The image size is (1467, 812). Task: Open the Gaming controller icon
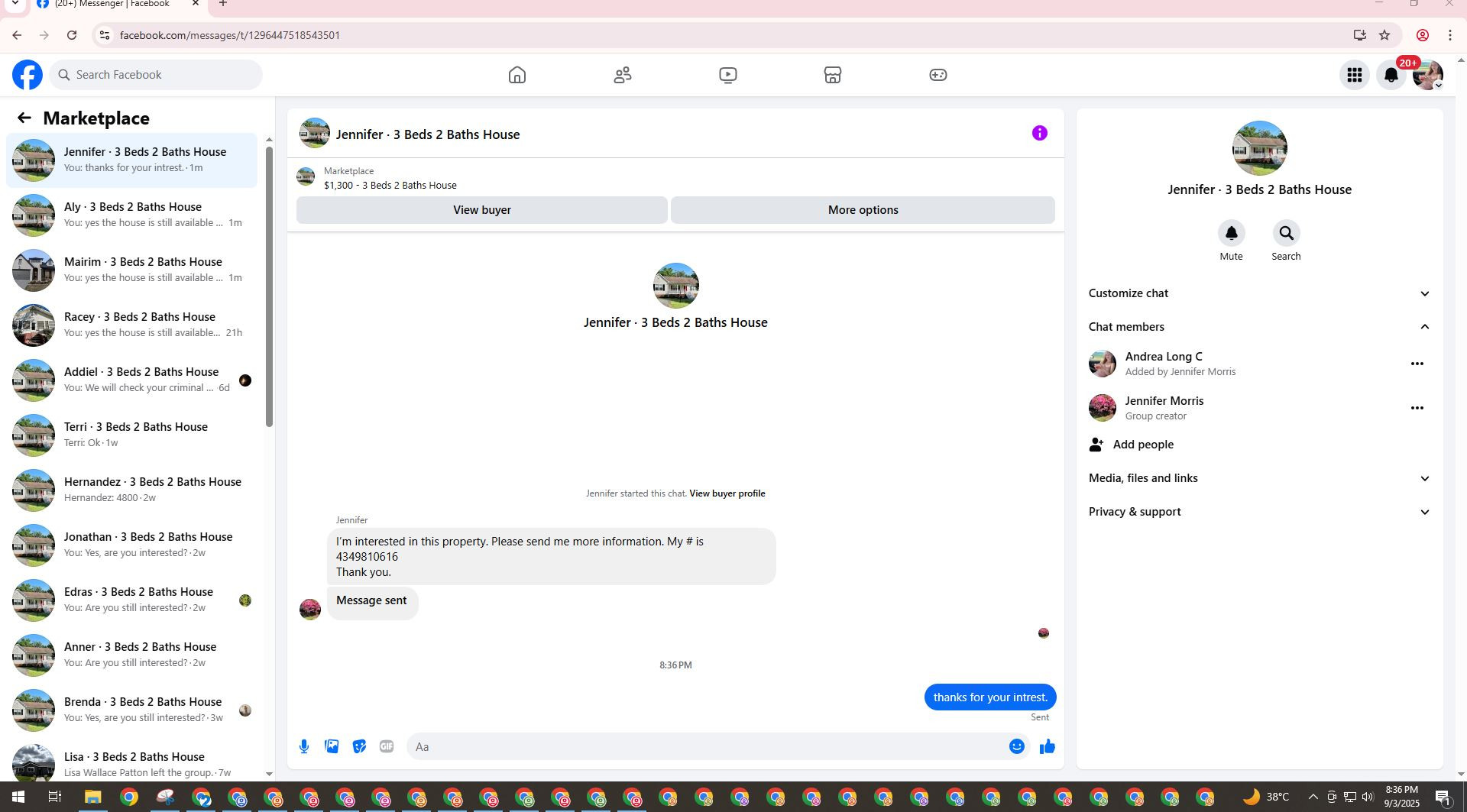[x=938, y=75]
